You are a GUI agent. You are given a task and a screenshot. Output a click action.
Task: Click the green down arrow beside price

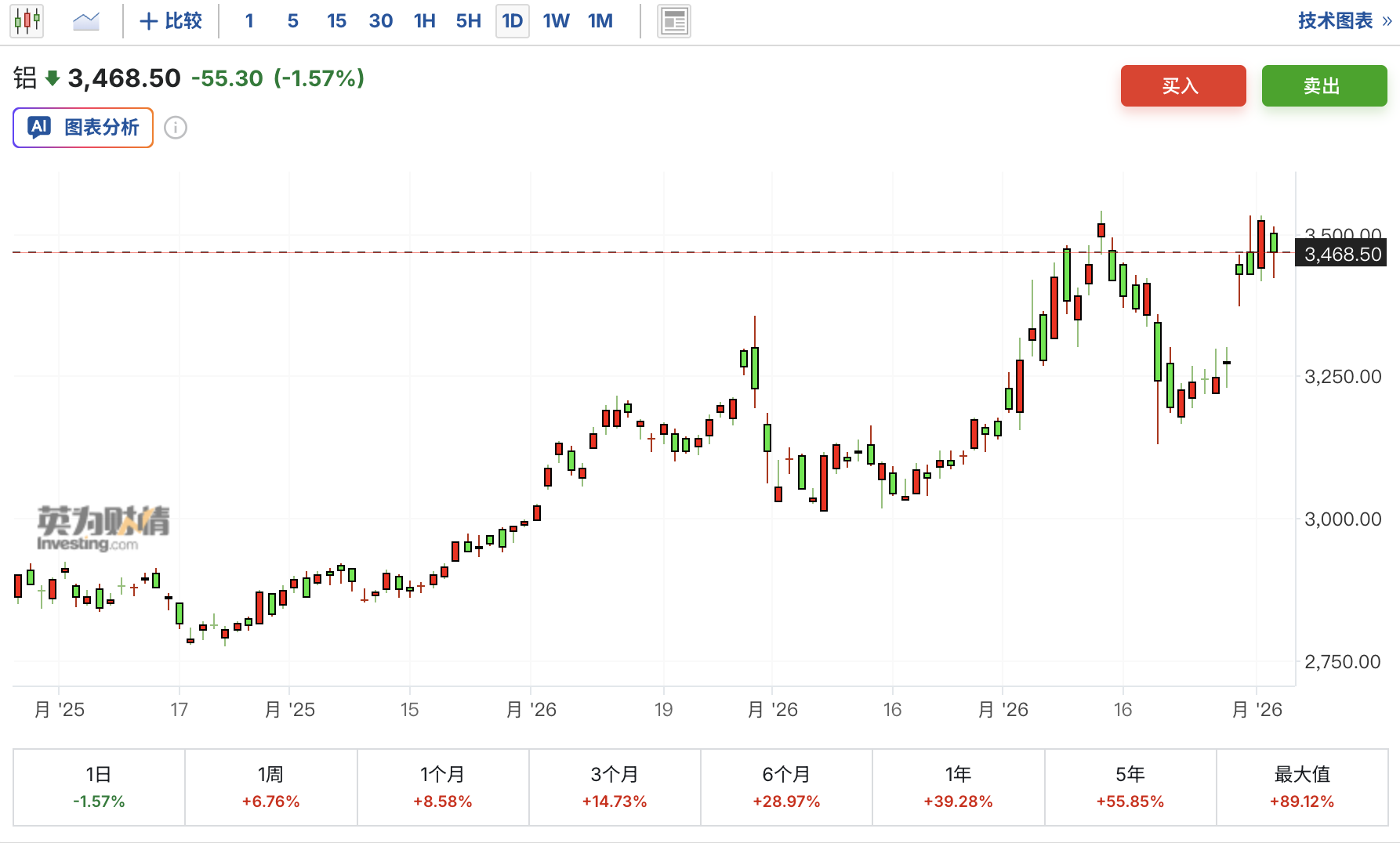[53, 78]
